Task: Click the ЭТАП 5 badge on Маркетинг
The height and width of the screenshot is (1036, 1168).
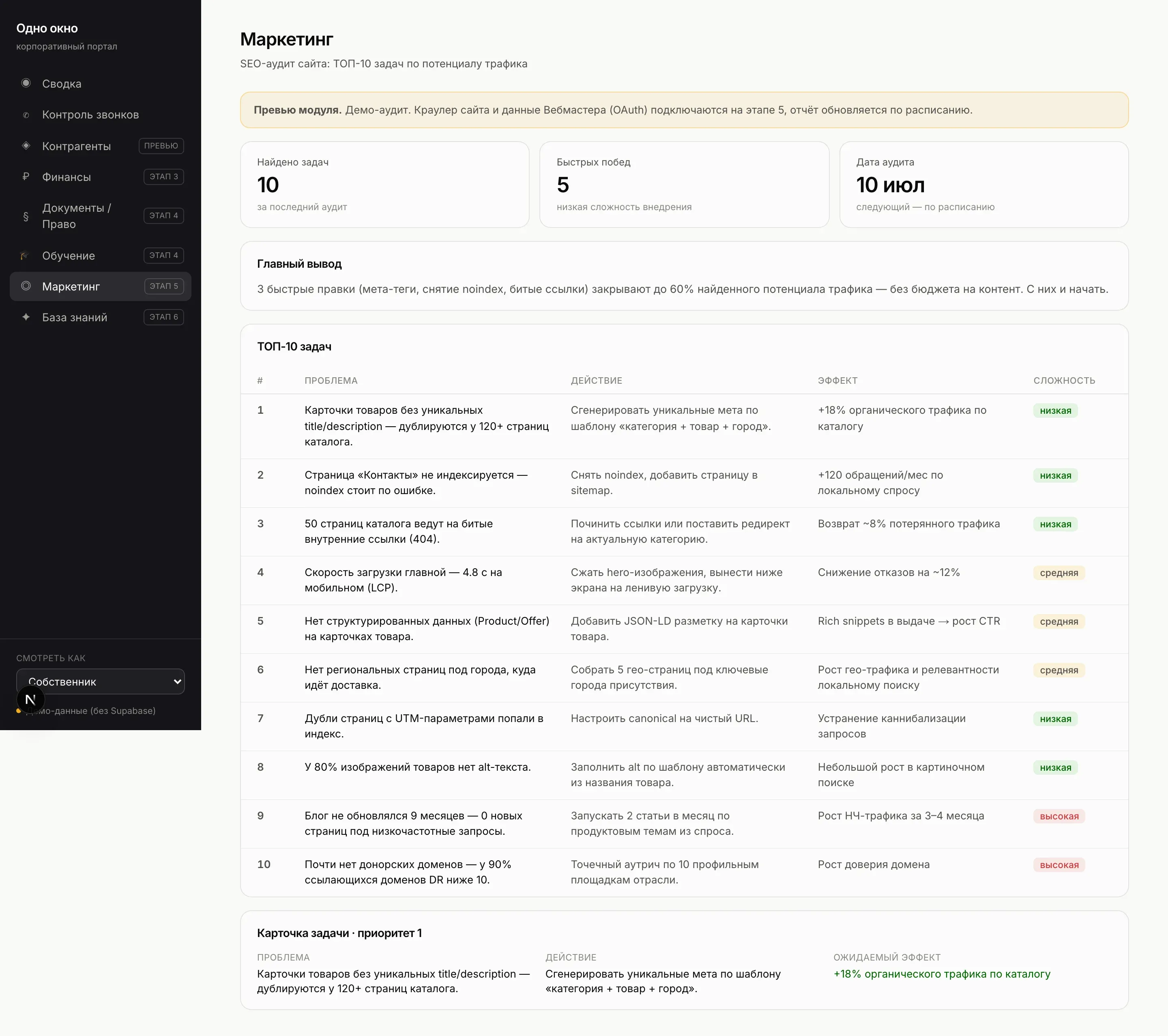Action: [x=163, y=286]
